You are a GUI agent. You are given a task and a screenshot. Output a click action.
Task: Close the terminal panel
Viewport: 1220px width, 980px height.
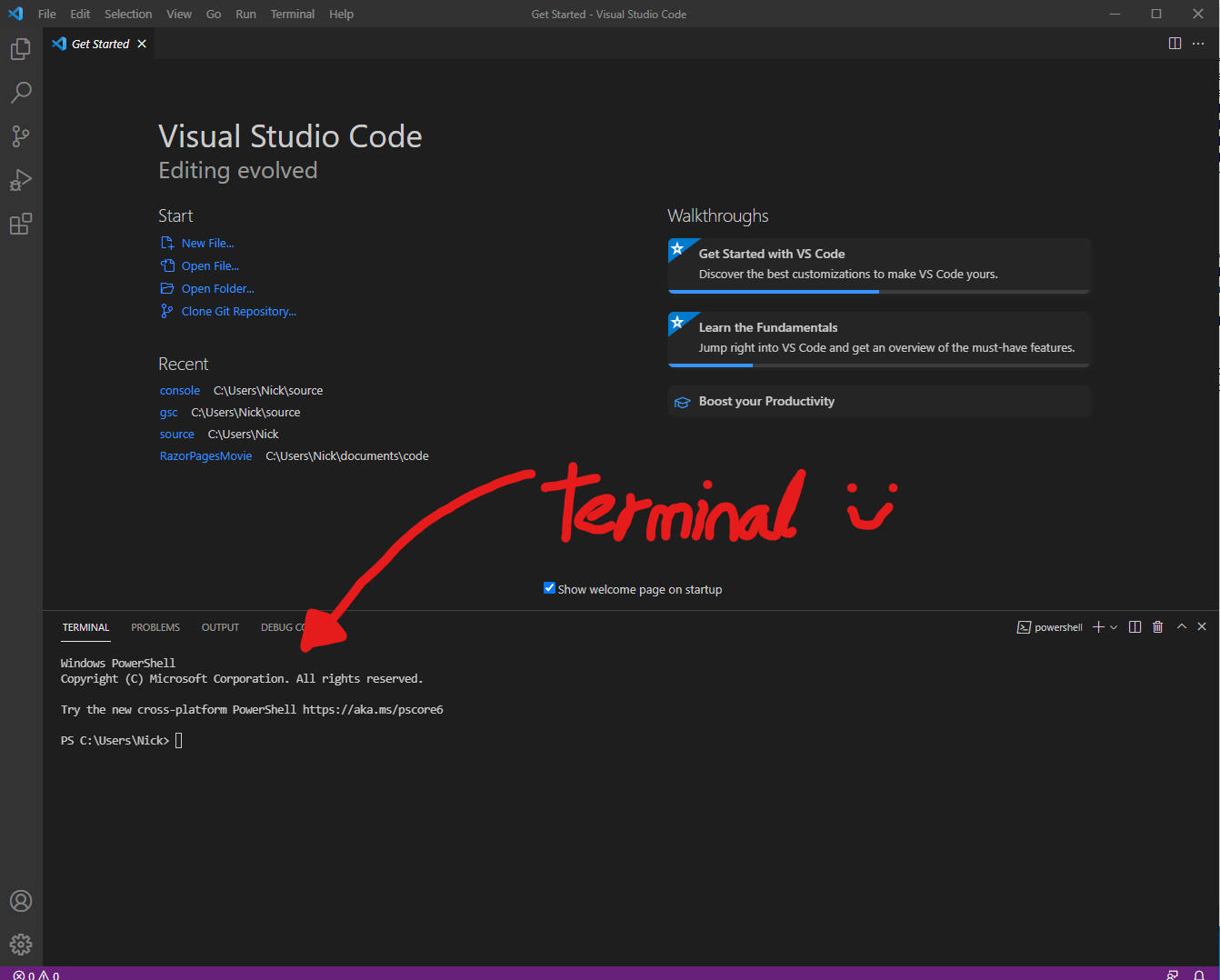coord(1202,626)
